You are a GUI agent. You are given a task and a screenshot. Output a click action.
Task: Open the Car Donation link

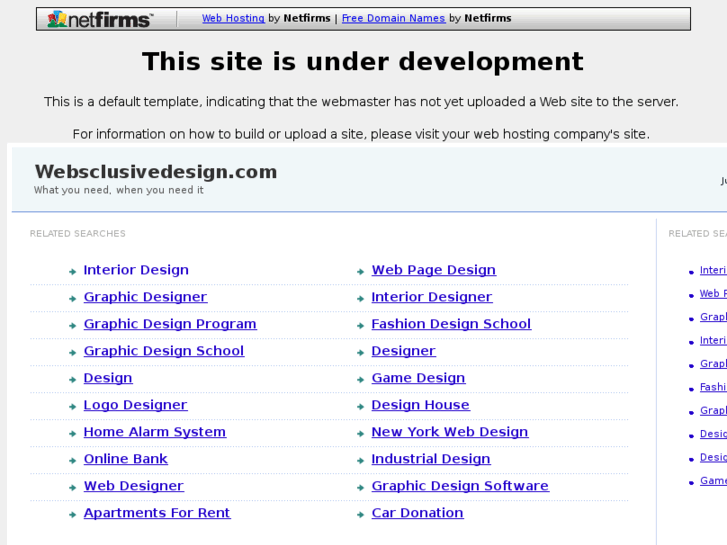417,513
